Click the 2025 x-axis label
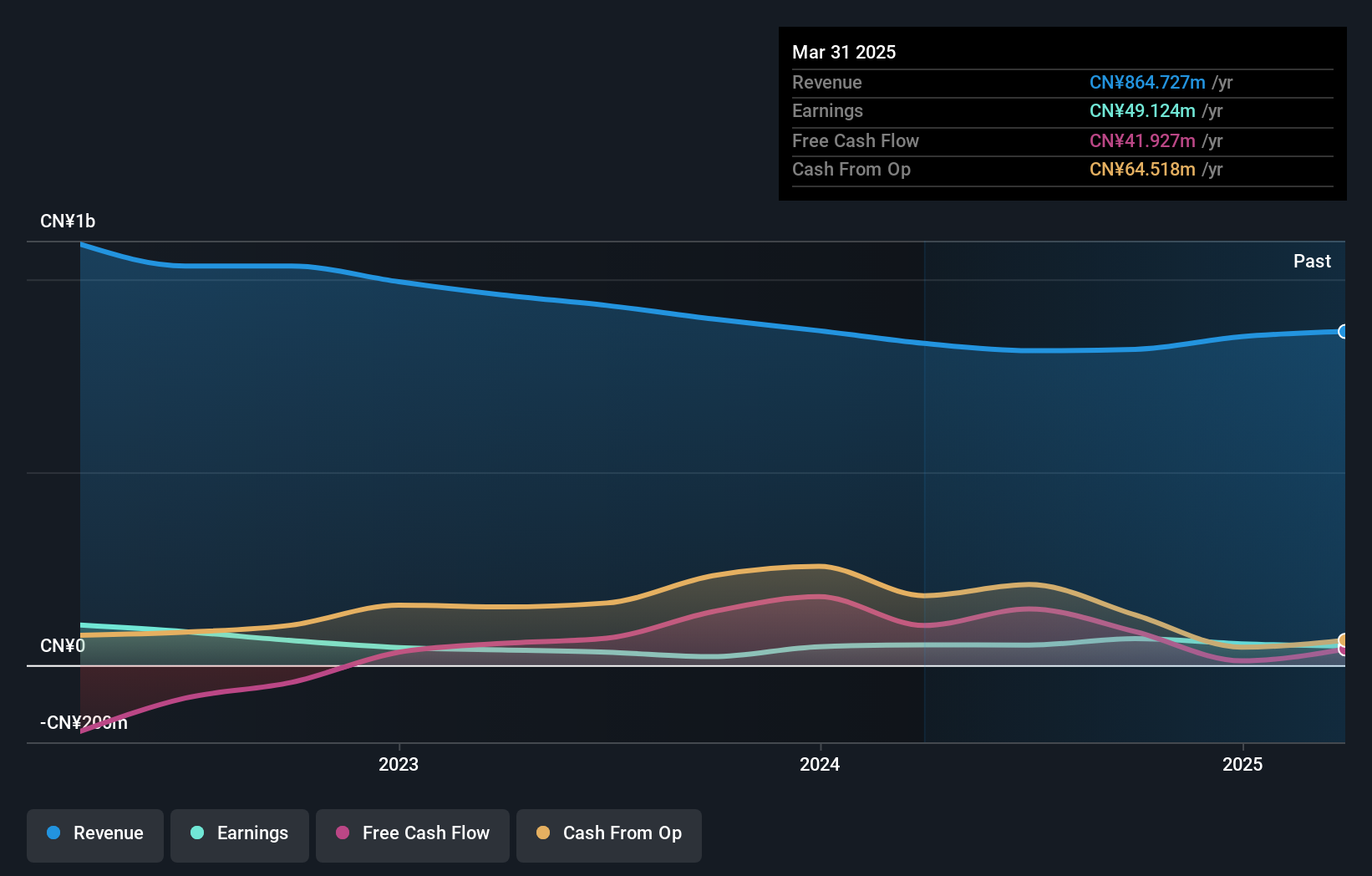Image resolution: width=1372 pixels, height=876 pixels. 1242,764
